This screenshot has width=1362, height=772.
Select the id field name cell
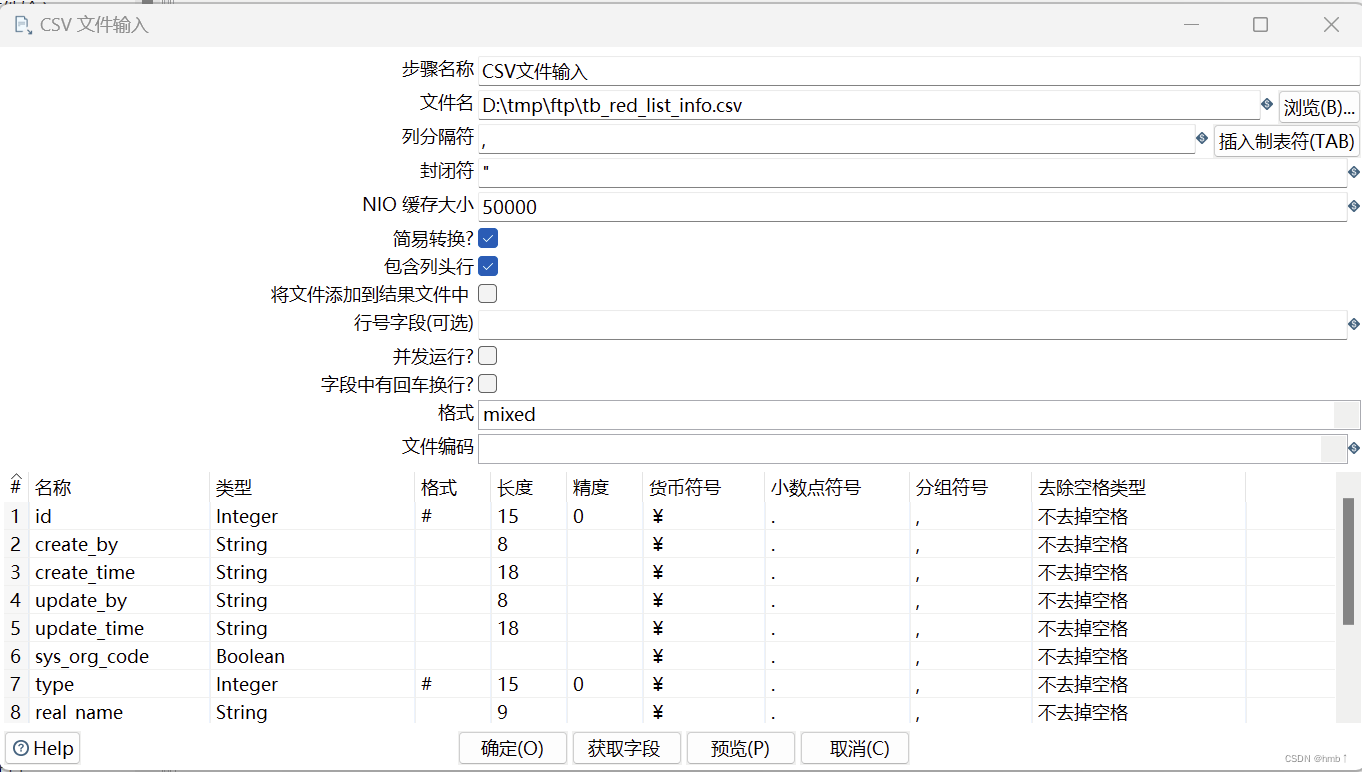point(119,516)
